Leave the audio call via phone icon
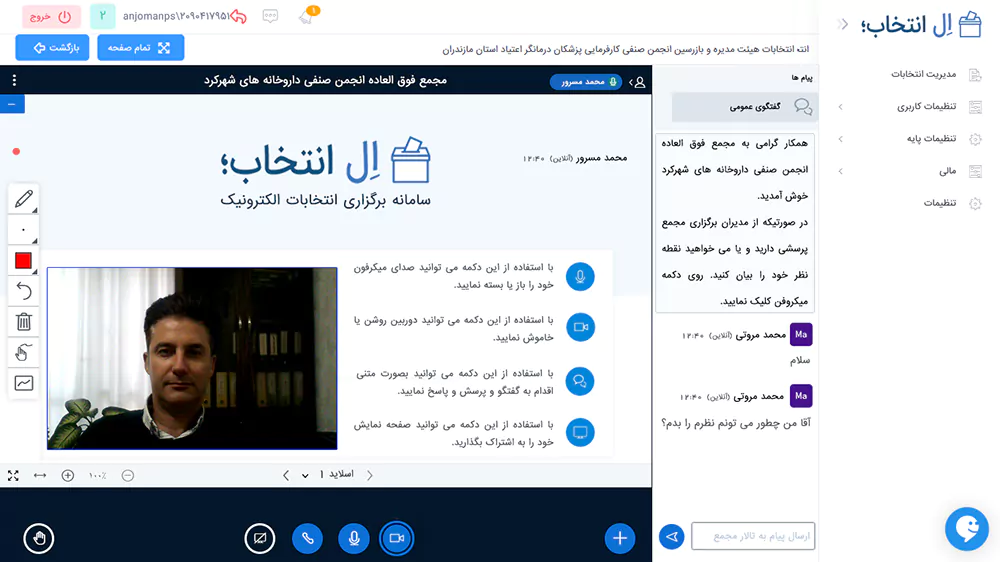The image size is (1000, 562). click(307, 539)
